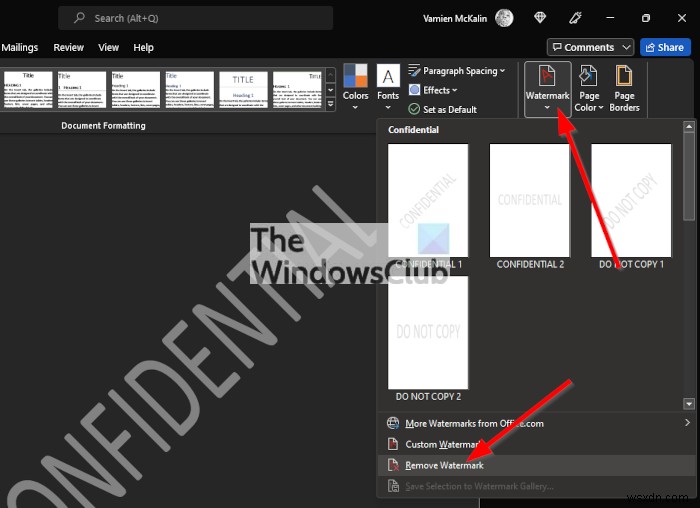Open Page Color menu
This screenshot has height=508, width=700.
pos(589,89)
